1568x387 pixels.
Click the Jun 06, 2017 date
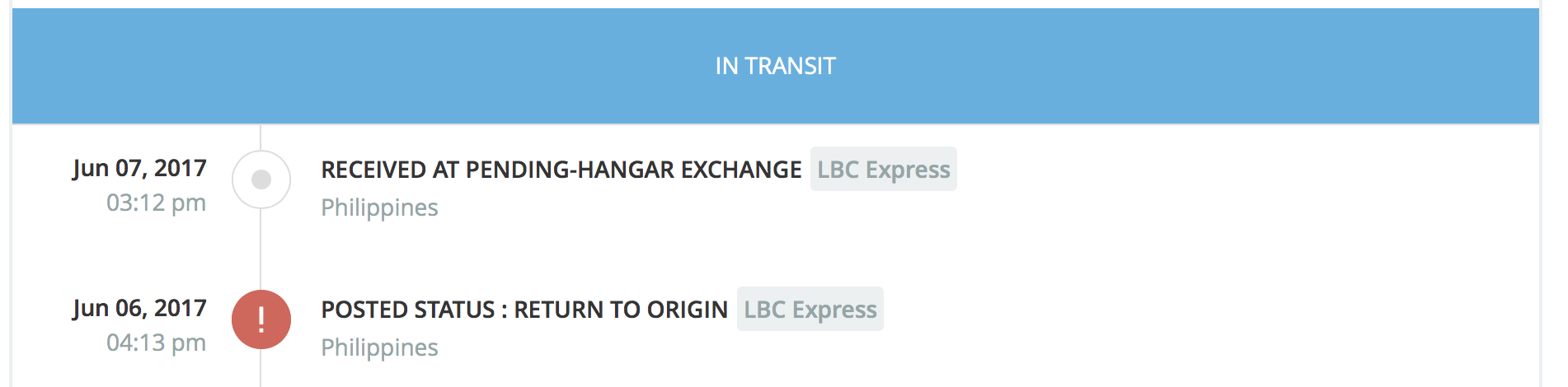(x=139, y=308)
